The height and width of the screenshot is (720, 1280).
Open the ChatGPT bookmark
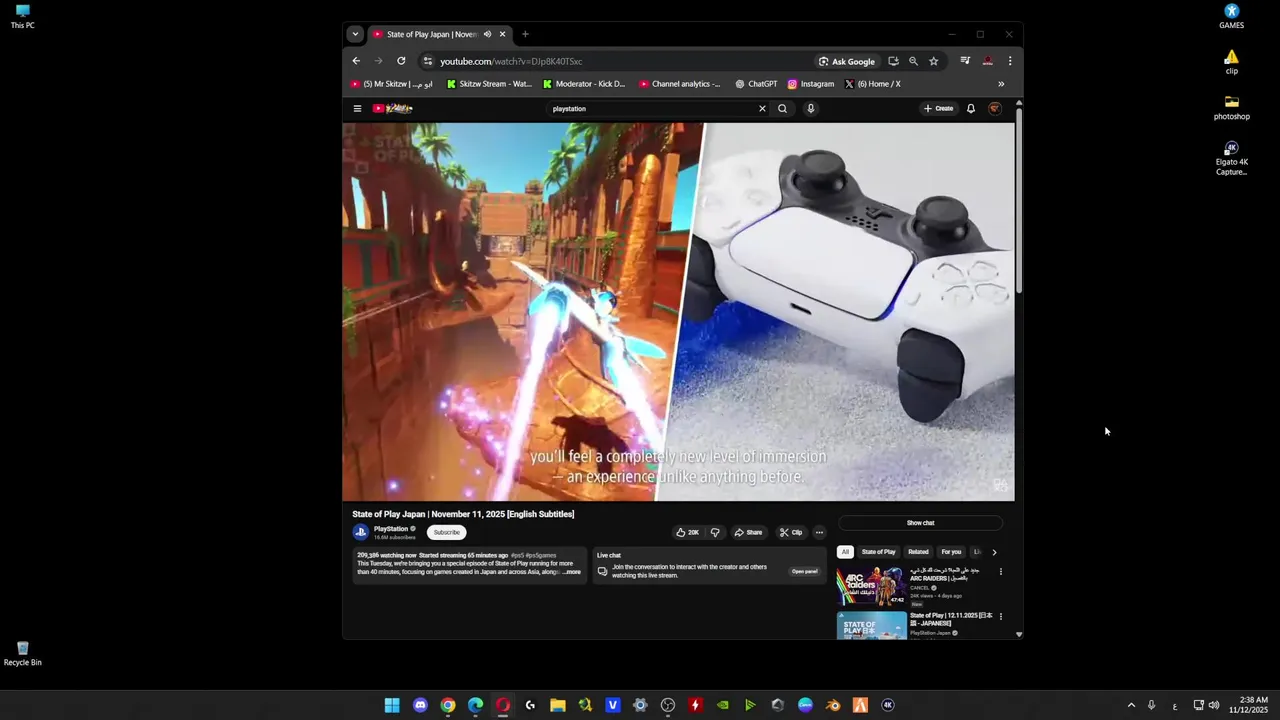(756, 84)
